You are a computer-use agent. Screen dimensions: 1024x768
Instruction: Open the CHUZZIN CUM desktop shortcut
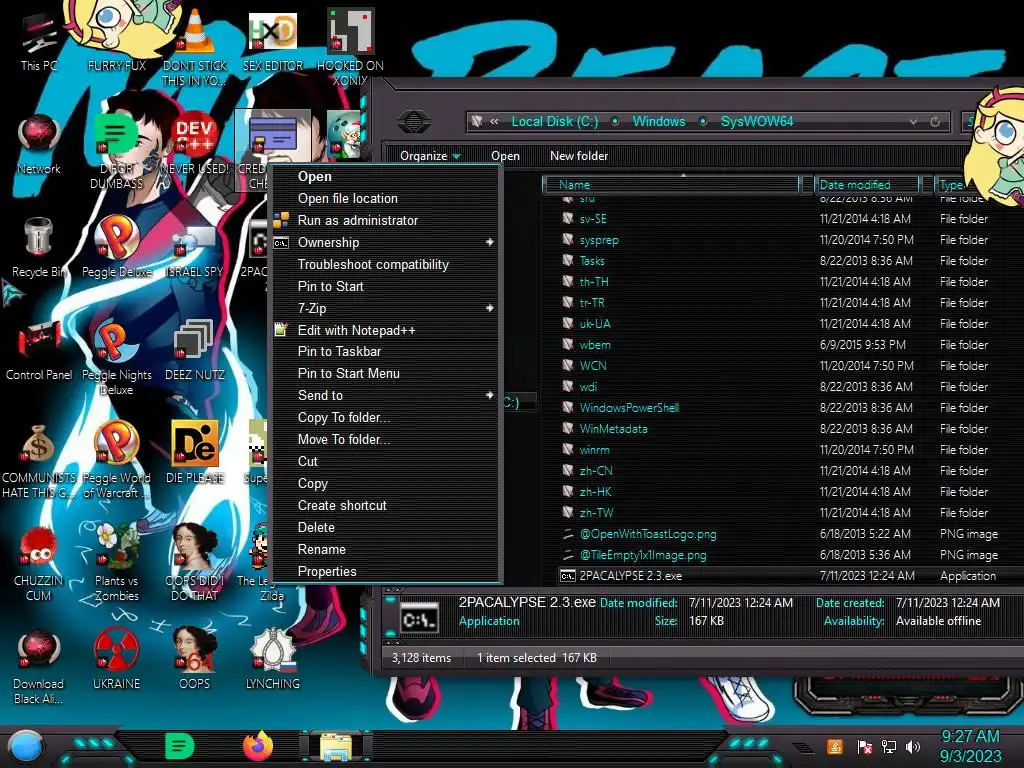39,563
